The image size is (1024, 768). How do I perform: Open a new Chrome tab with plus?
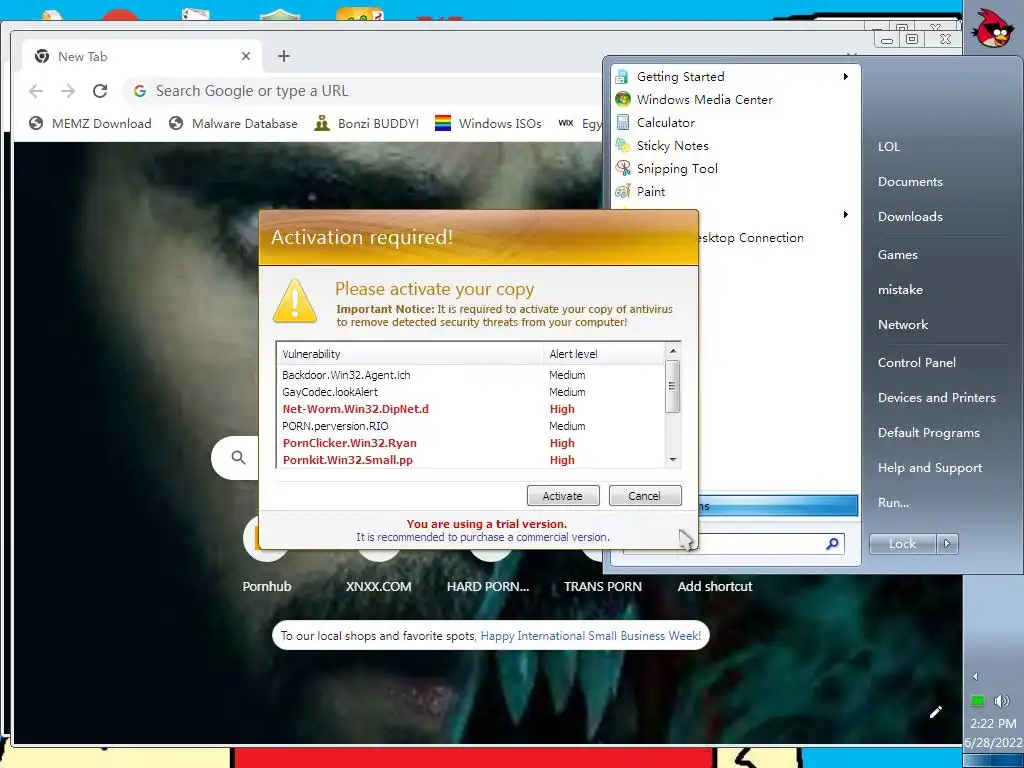point(283,56)
